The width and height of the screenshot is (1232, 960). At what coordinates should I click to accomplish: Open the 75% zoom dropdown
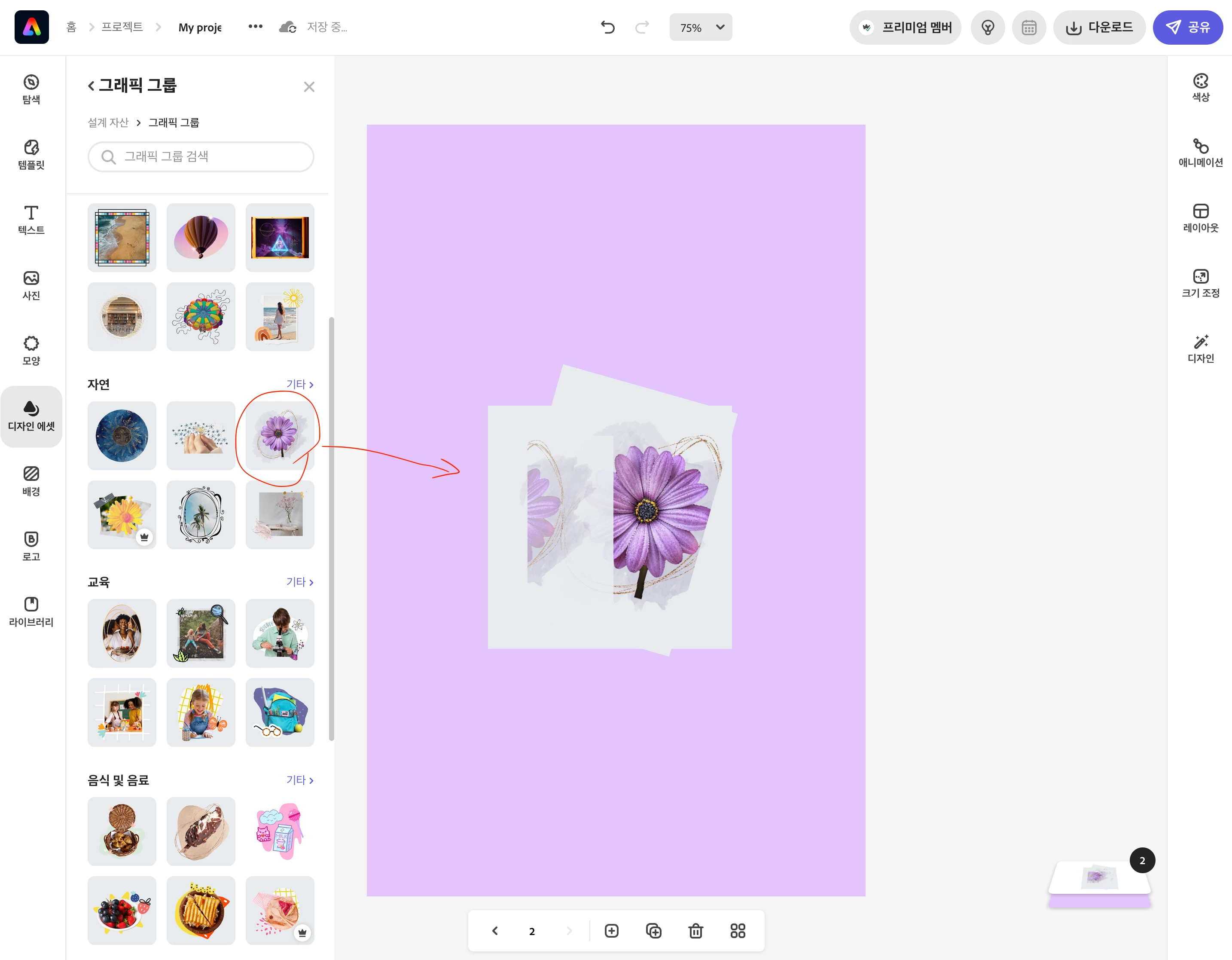[701, 27]
